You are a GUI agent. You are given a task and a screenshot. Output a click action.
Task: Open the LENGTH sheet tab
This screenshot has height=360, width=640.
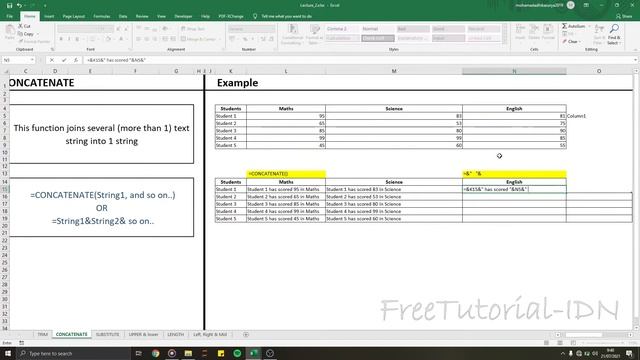point(176,334)
